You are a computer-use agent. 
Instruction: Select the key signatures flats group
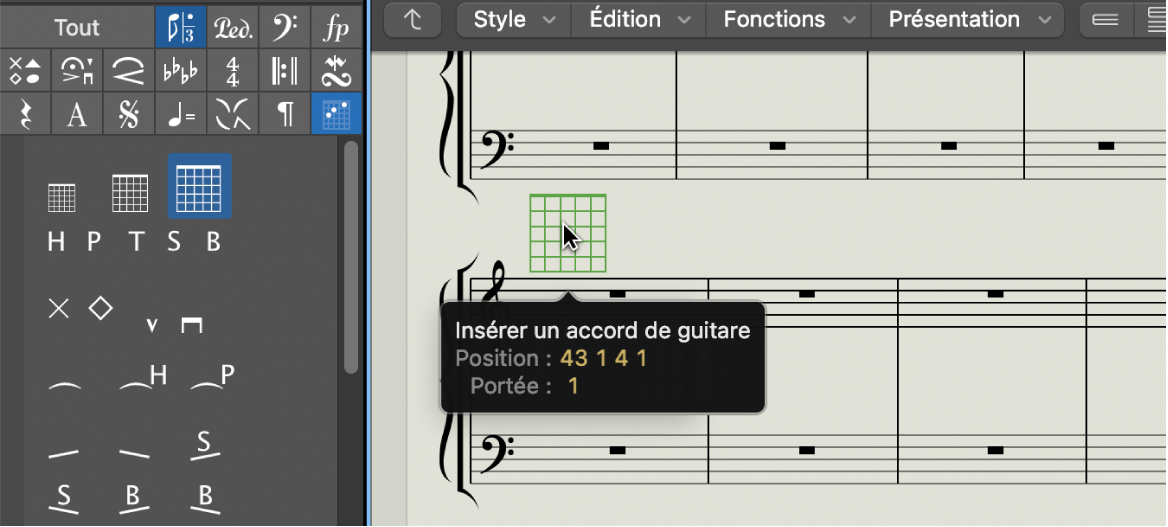(181, 71)
